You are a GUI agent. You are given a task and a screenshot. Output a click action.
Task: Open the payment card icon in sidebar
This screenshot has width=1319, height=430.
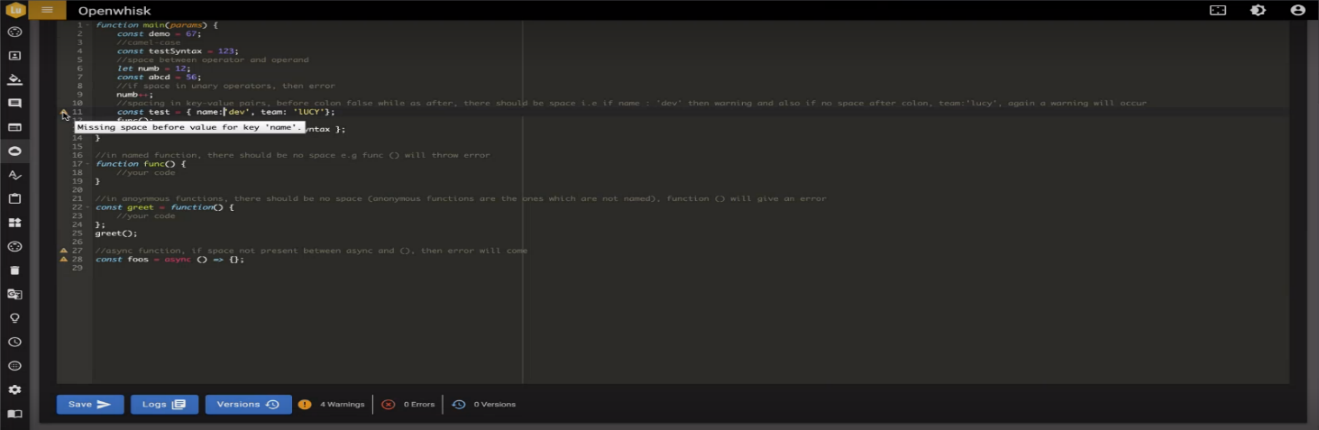click(15, 128)
